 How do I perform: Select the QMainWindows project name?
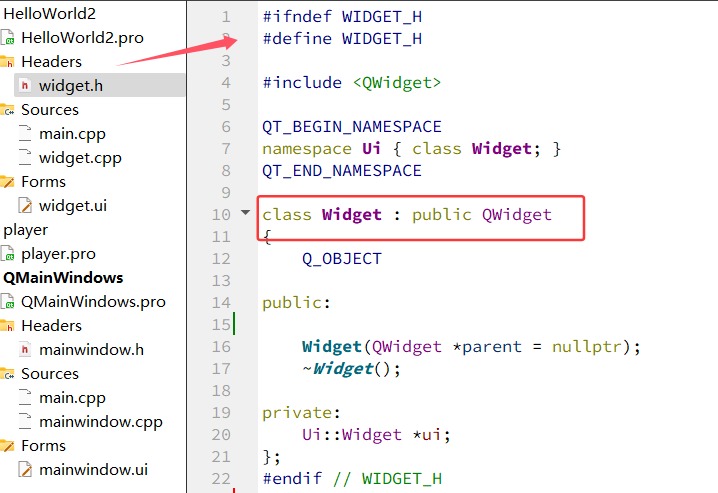click(63, 278)
